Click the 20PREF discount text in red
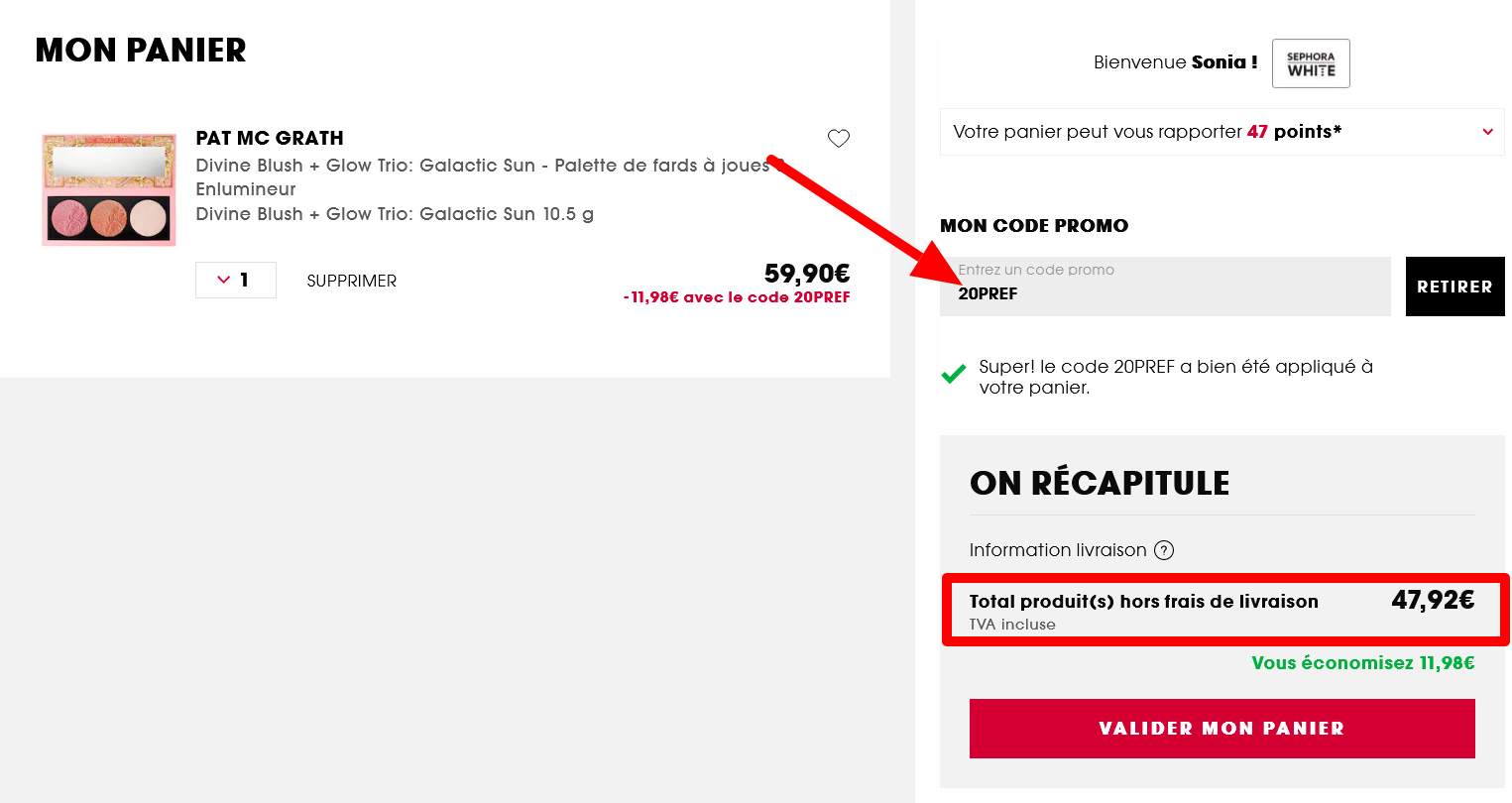The height and width of the screenshot is (803, 1512). point(736,296)
